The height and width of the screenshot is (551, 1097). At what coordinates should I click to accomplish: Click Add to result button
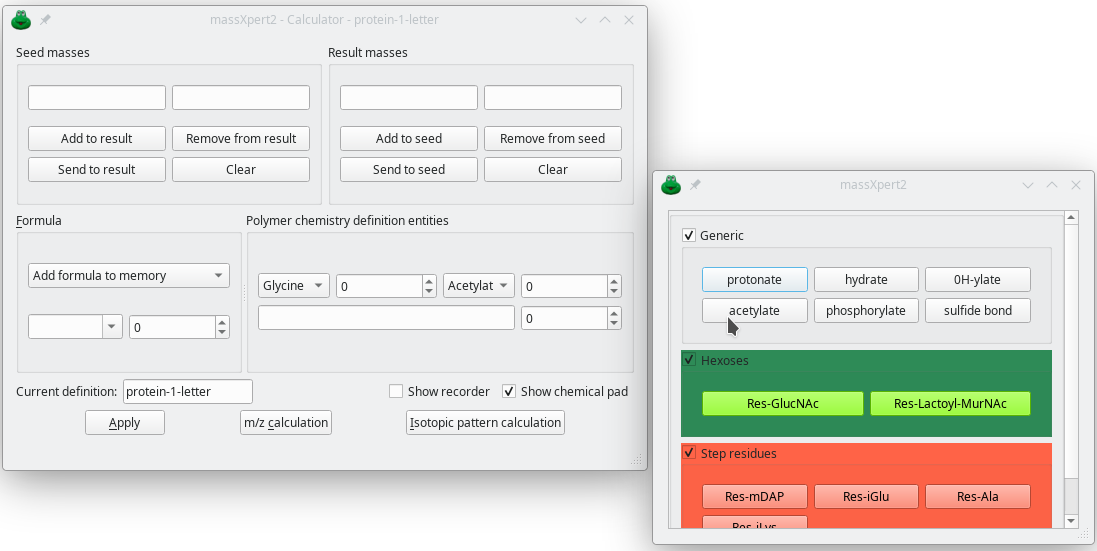(97, 138)
